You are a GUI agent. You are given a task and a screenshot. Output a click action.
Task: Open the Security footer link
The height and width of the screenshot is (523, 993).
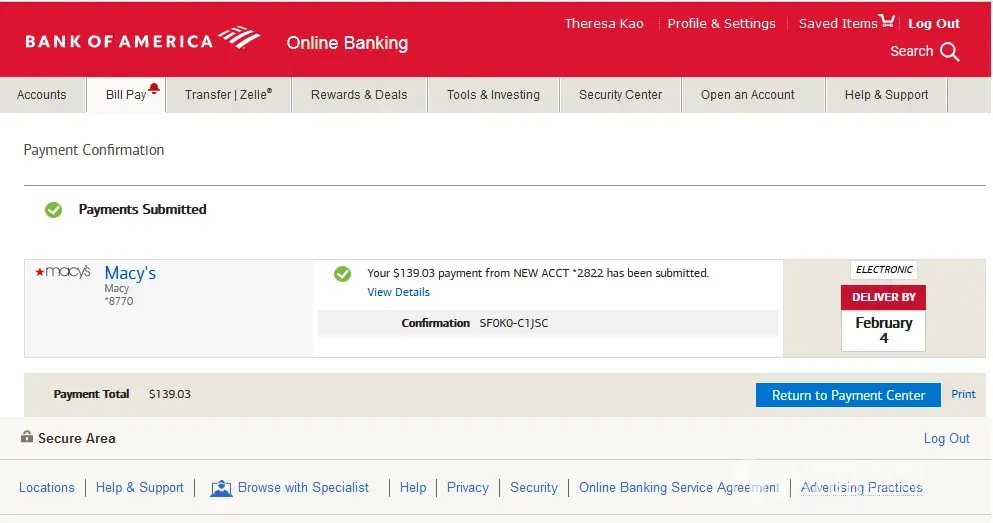coord(534,488)
